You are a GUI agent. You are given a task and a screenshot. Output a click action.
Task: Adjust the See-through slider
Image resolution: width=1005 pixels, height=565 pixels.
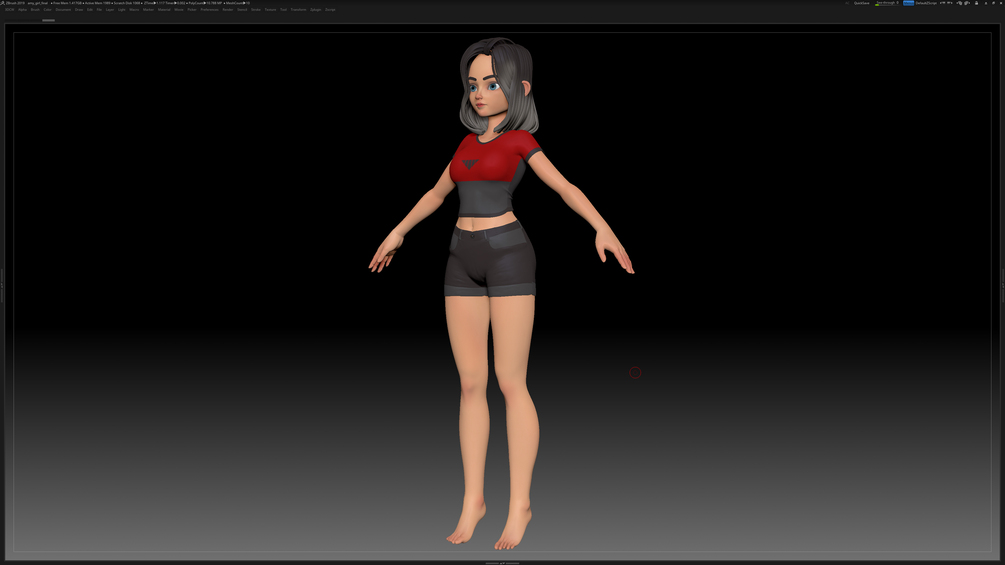tap(888, 3)
